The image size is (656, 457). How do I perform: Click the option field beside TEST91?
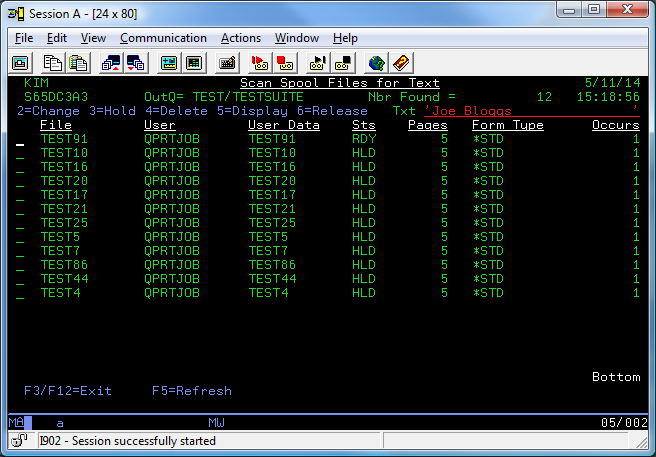(20, 140)
